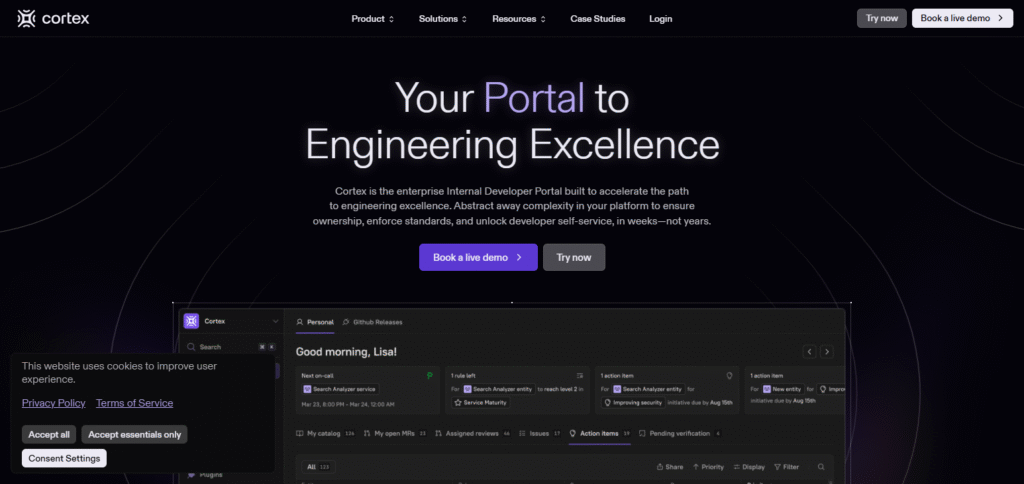Viewport: 1024px width, 484px height.
Task: Click the Cortex logo in the site header
Action: pos(54,19)
